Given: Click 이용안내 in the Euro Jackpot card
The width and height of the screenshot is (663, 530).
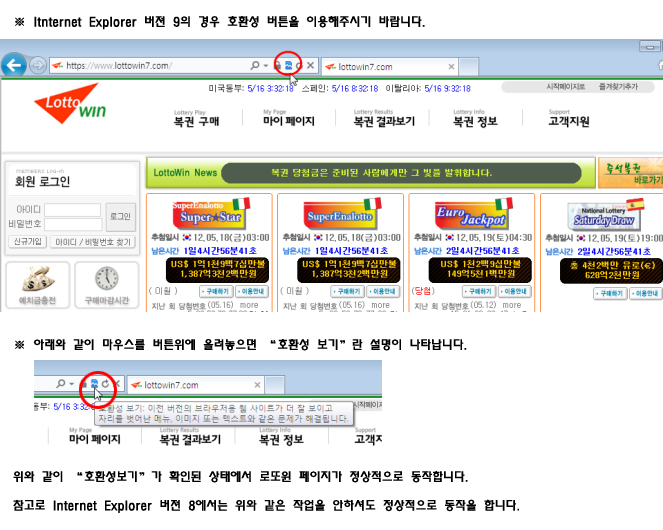Looking at the screenshot, I should [515, 291].
